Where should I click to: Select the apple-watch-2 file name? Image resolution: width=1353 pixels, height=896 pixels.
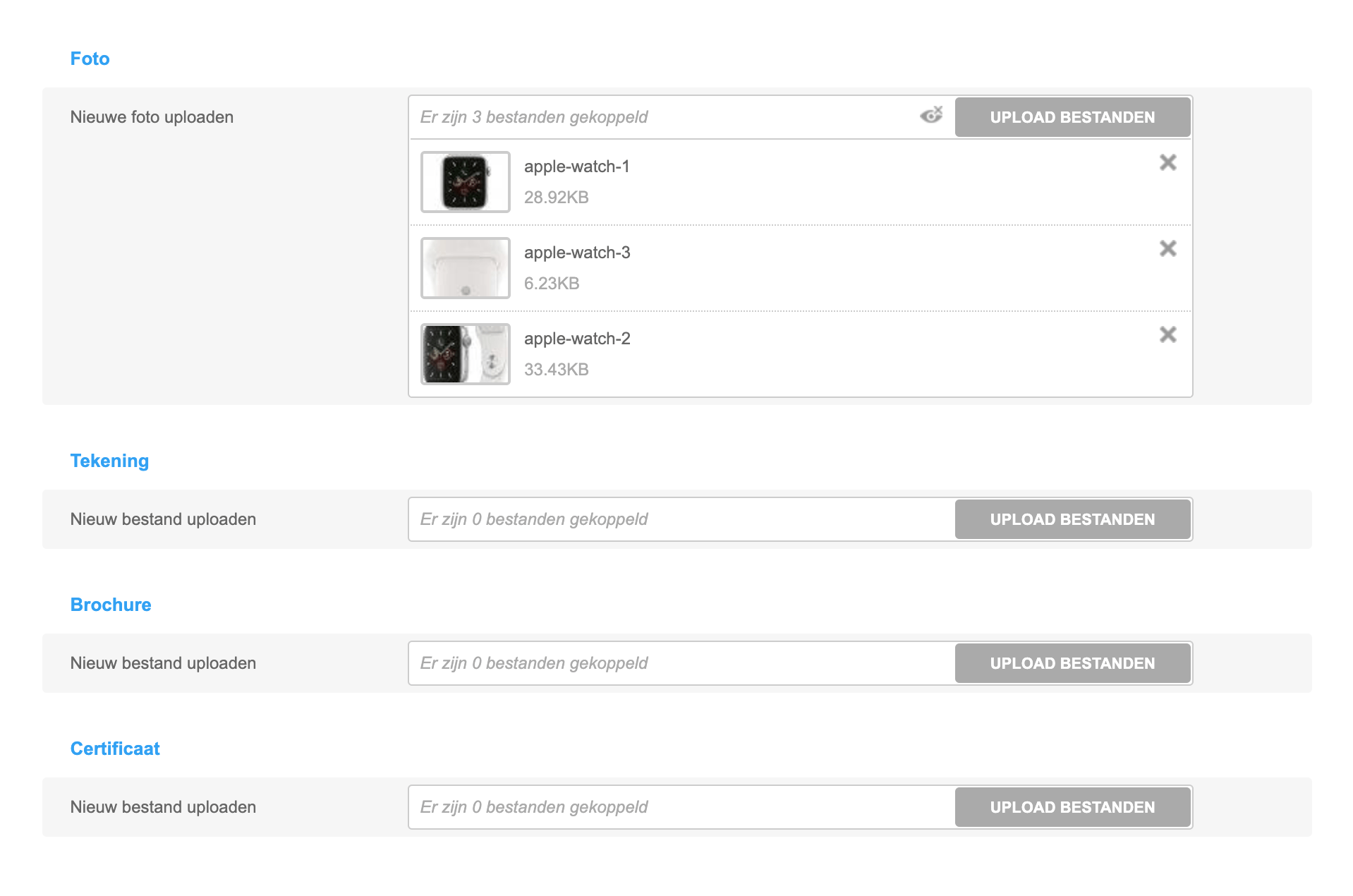tap(577, 339)
